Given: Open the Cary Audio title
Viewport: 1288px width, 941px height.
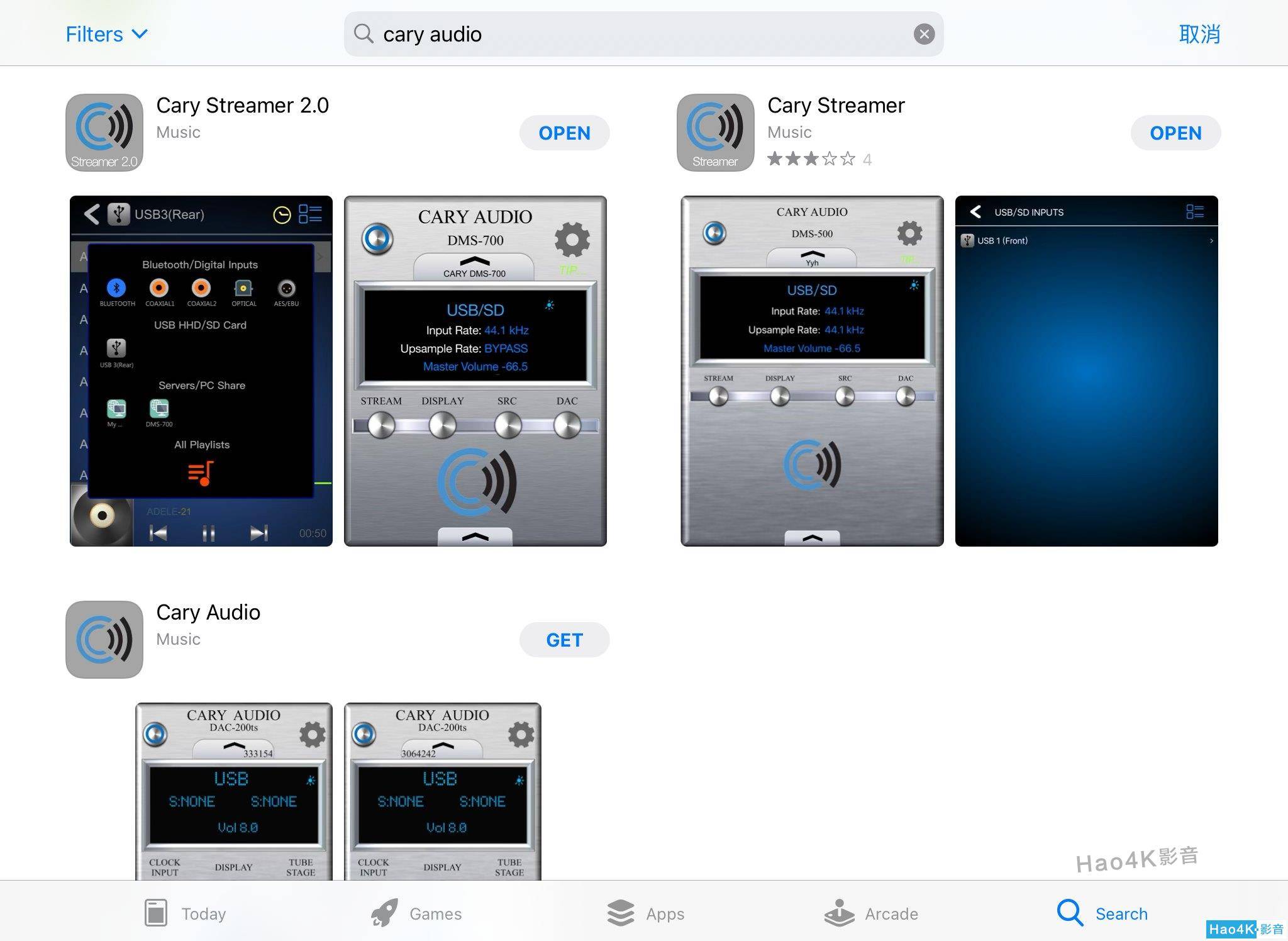Looking at the screenshot, I should tap(208, 612).
